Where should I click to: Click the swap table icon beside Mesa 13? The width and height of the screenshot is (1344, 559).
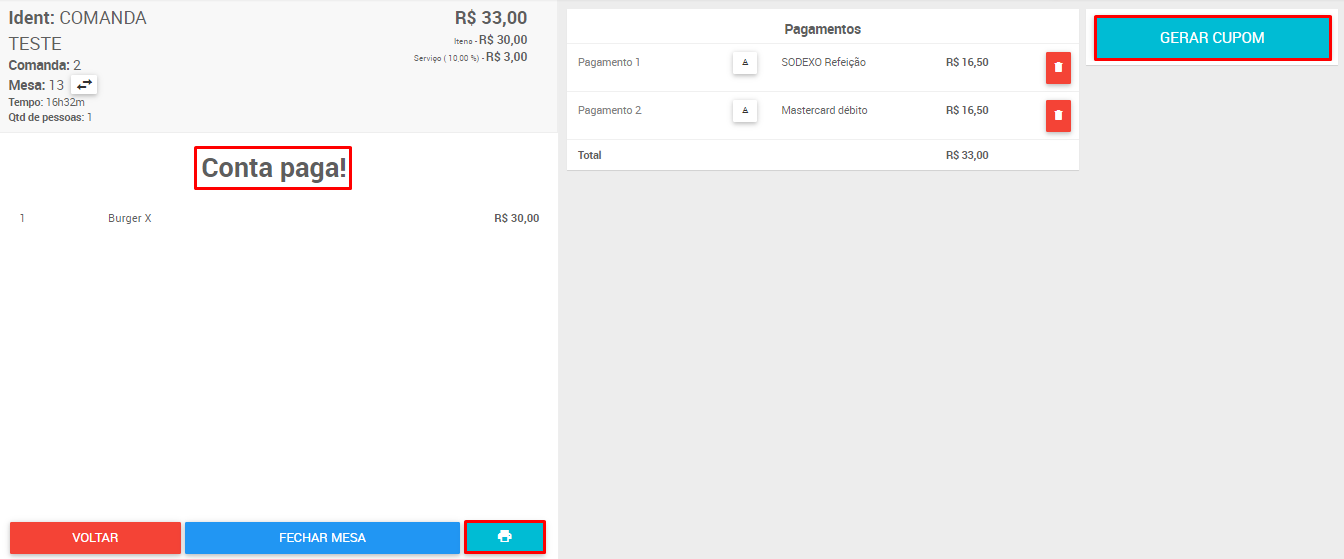click(84, 85)
